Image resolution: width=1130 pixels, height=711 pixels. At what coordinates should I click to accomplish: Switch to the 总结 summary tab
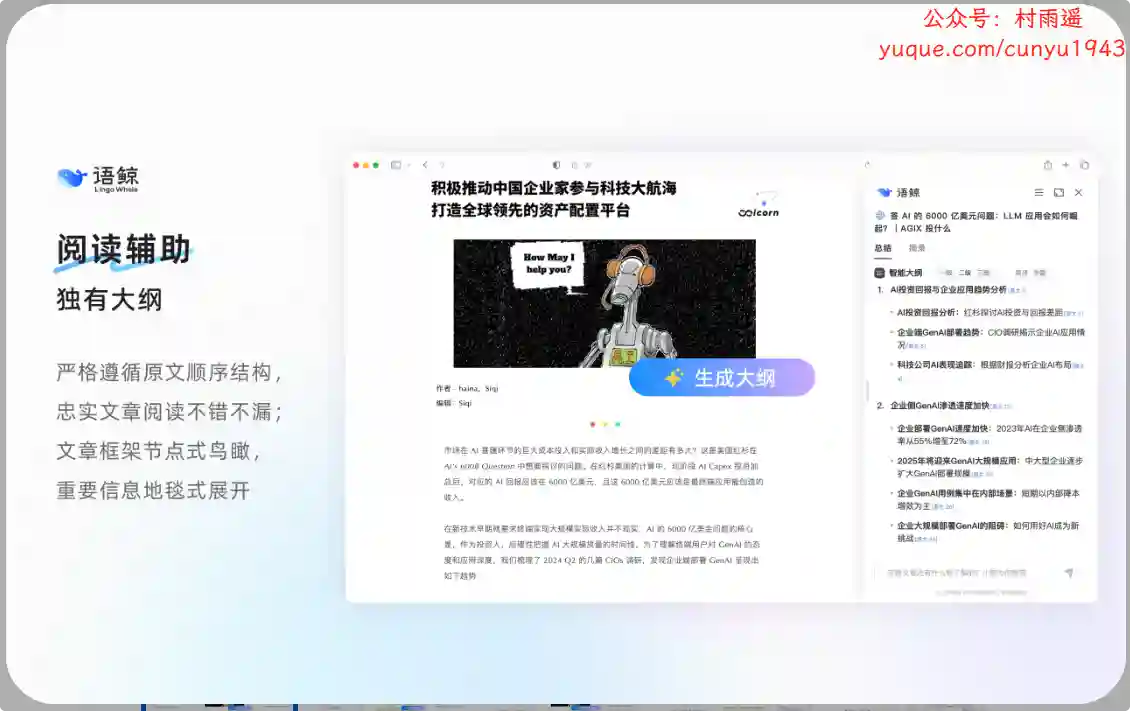pos(883,248)
